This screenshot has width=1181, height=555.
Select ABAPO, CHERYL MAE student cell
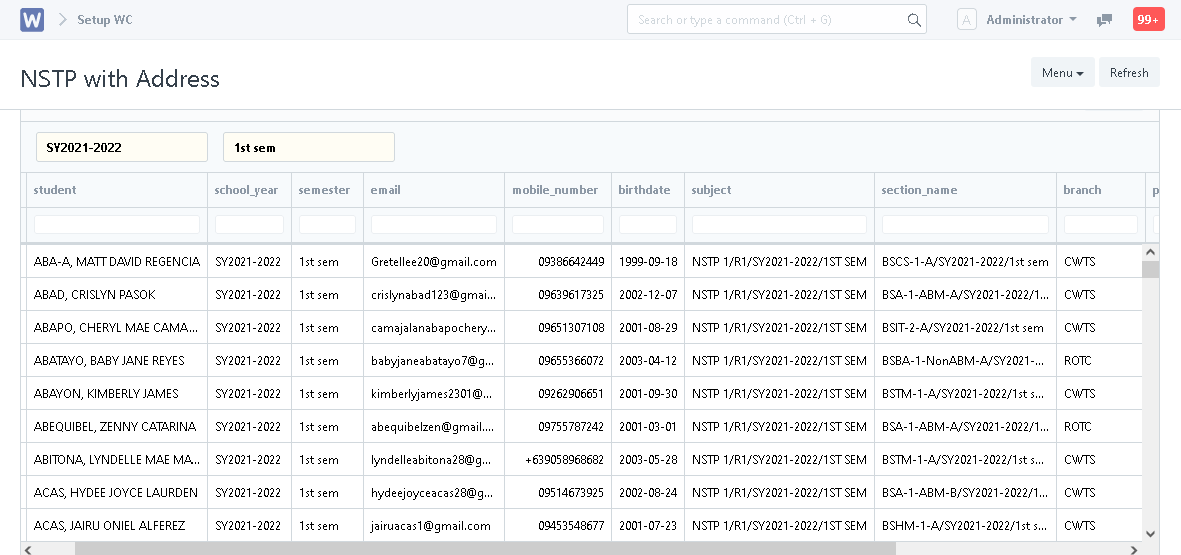tap(117, 328)
